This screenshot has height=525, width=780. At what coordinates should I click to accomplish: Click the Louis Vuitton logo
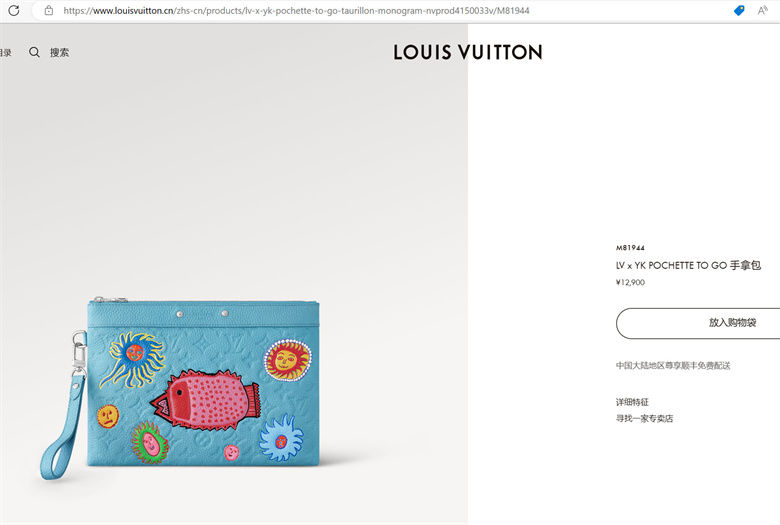pos(468,52)
